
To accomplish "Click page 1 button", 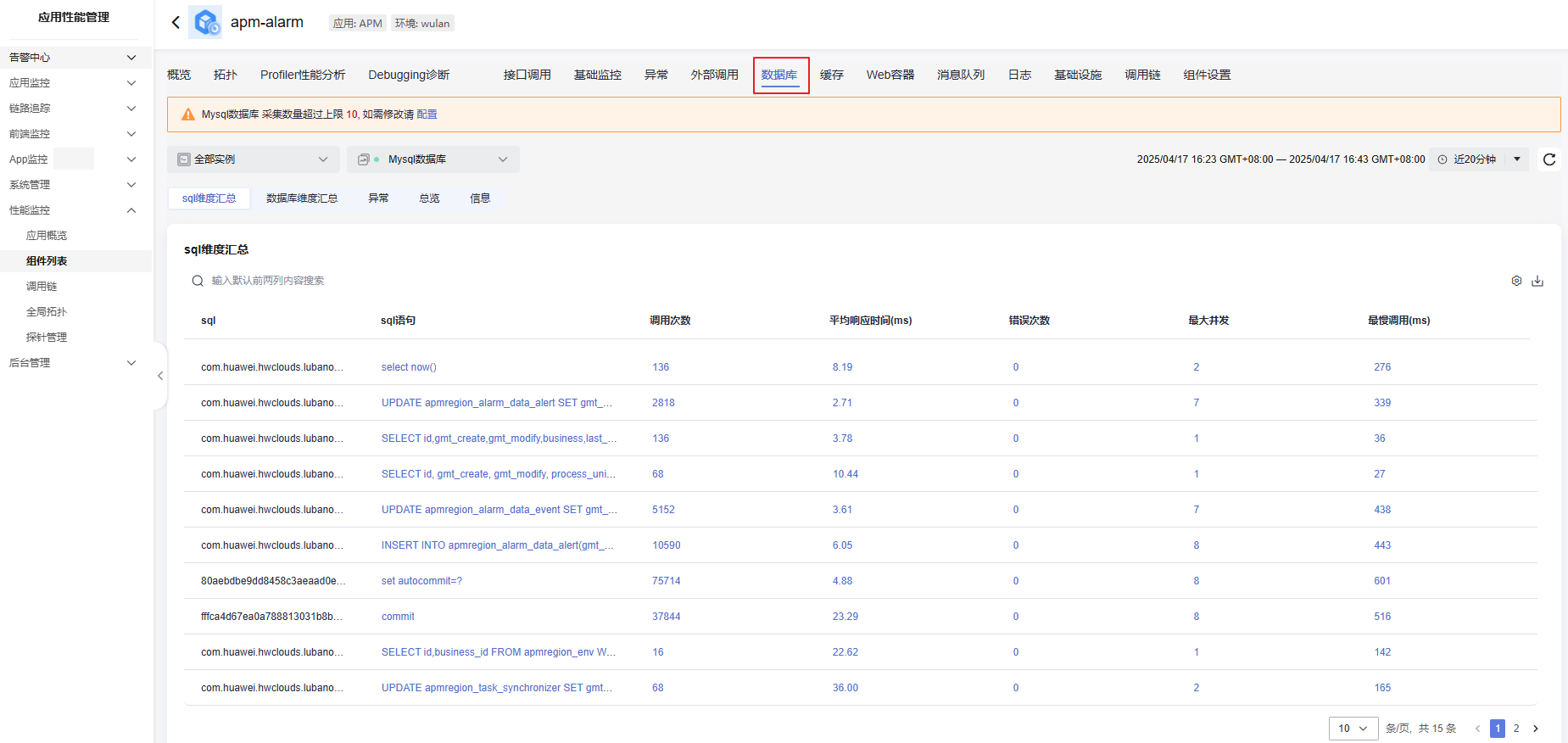I will (1498, 729).
